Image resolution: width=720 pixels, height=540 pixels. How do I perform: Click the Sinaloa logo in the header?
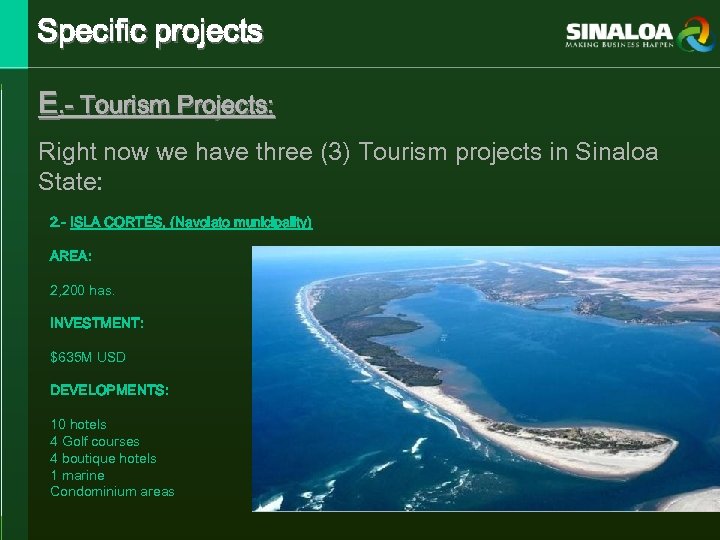point(640,34)
